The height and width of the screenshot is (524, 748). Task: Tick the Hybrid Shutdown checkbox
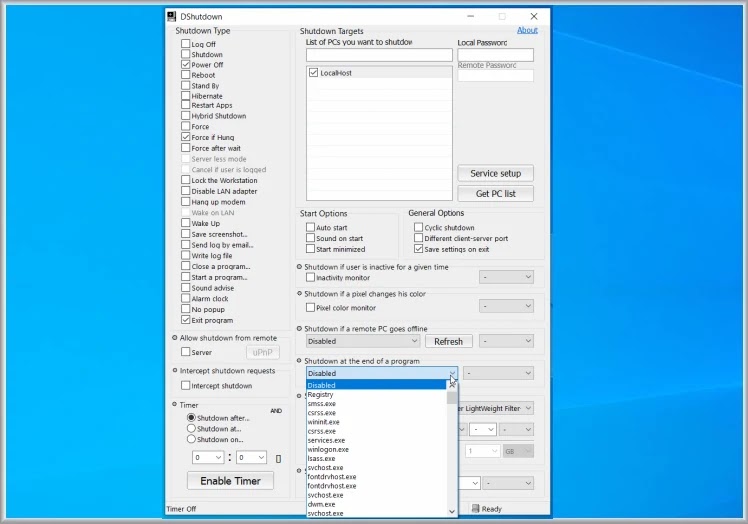pos(186,115)
